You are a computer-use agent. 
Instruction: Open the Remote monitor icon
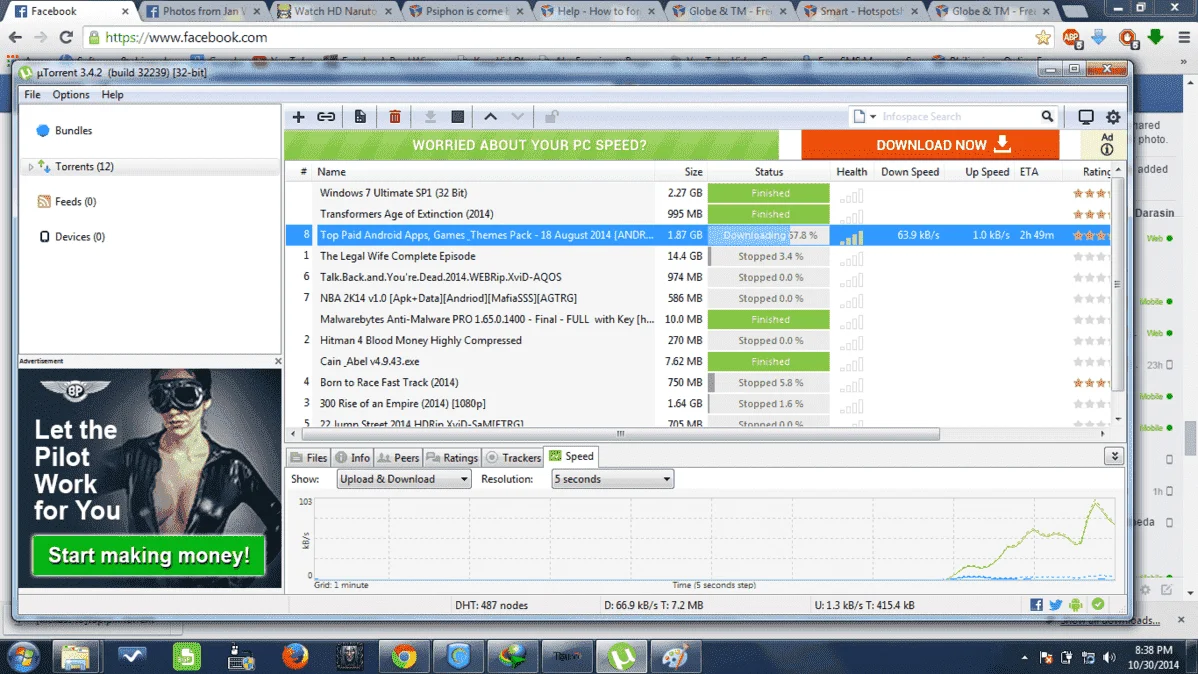(1086, 117)
